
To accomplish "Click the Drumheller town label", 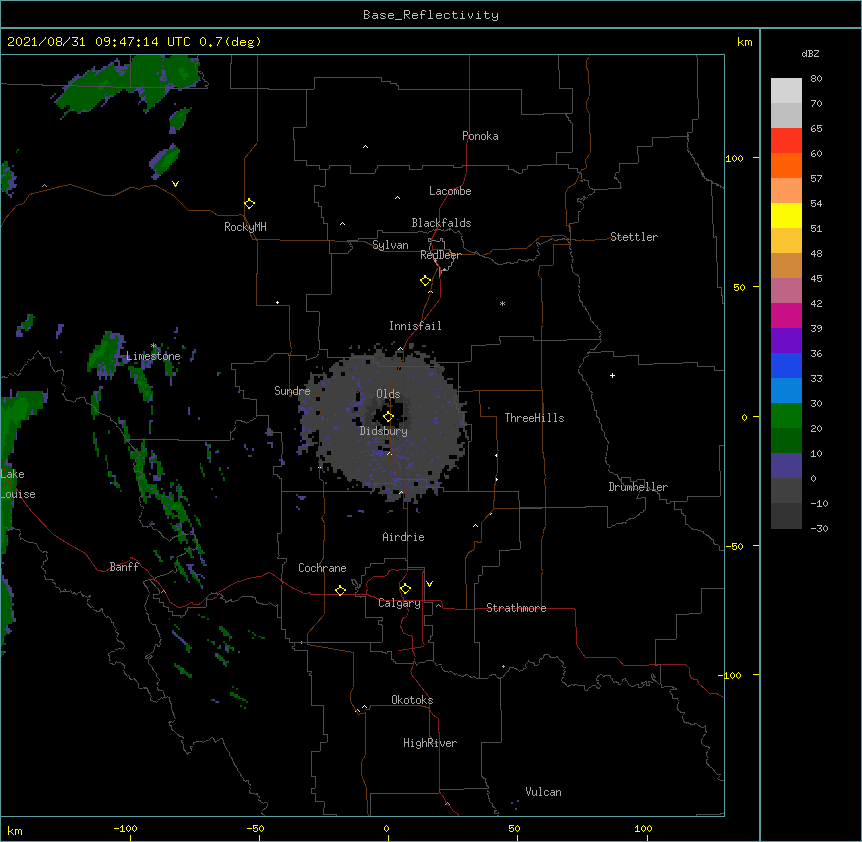I will [x=638, y=487].
